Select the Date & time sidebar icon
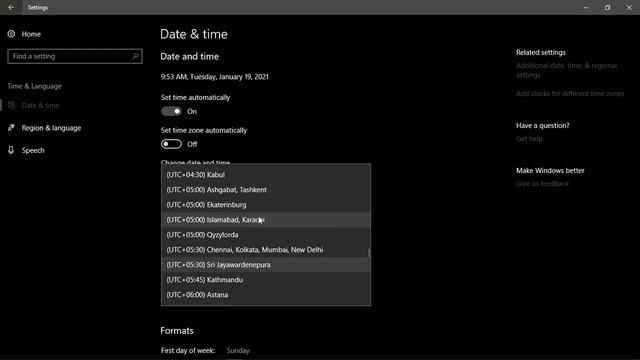The image size is (640, 360). pos(11,105)
